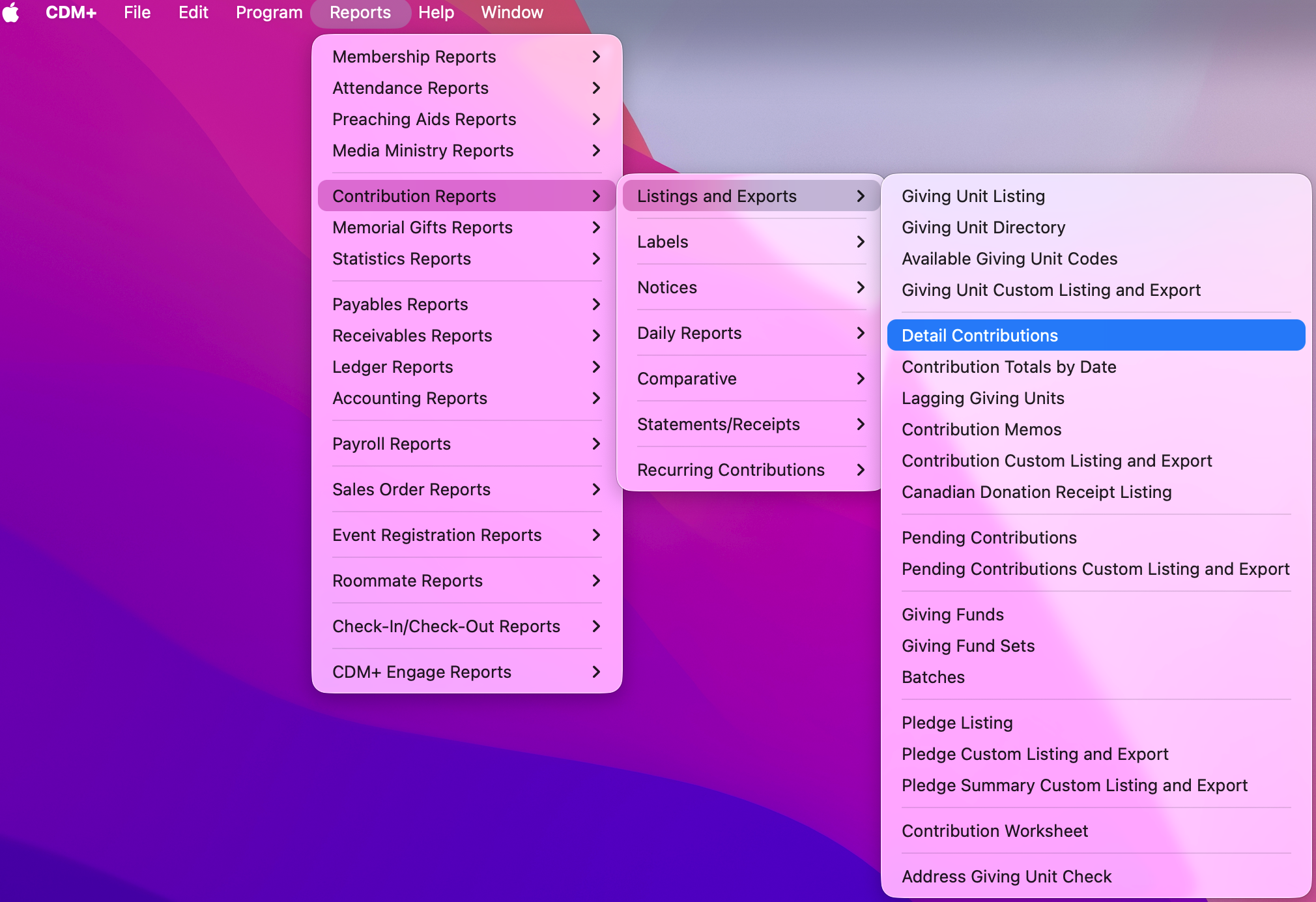Choose Address Giving Unit Check

click(1096, 877)
